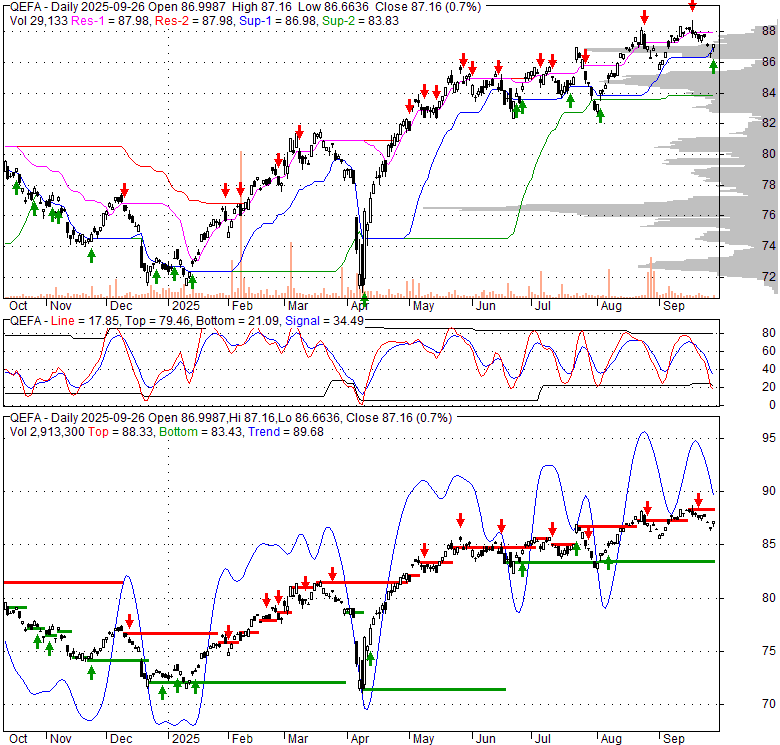Screen dimensions: 780x745
Task: Click the 84 price label on top chart axis
Action: pyautogui.click(x=769, y=93)
